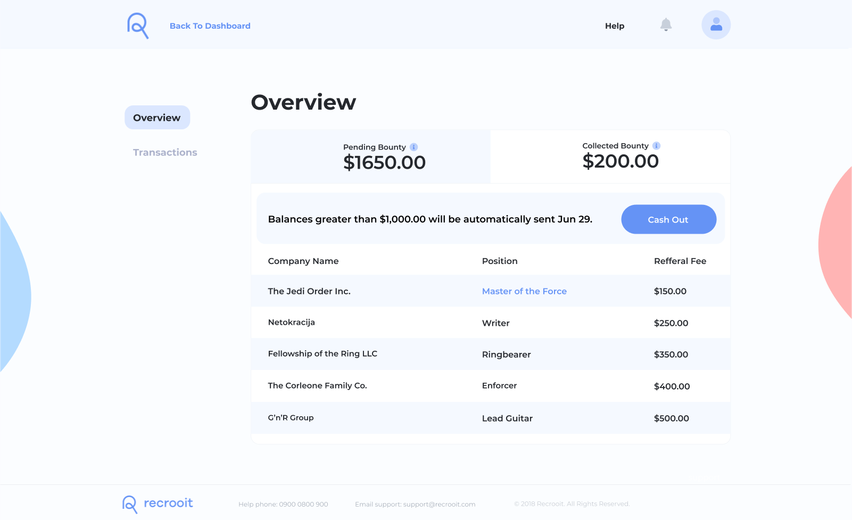Open the user profile avatar
The image size is (852, 520).
(x=716, y=25)
